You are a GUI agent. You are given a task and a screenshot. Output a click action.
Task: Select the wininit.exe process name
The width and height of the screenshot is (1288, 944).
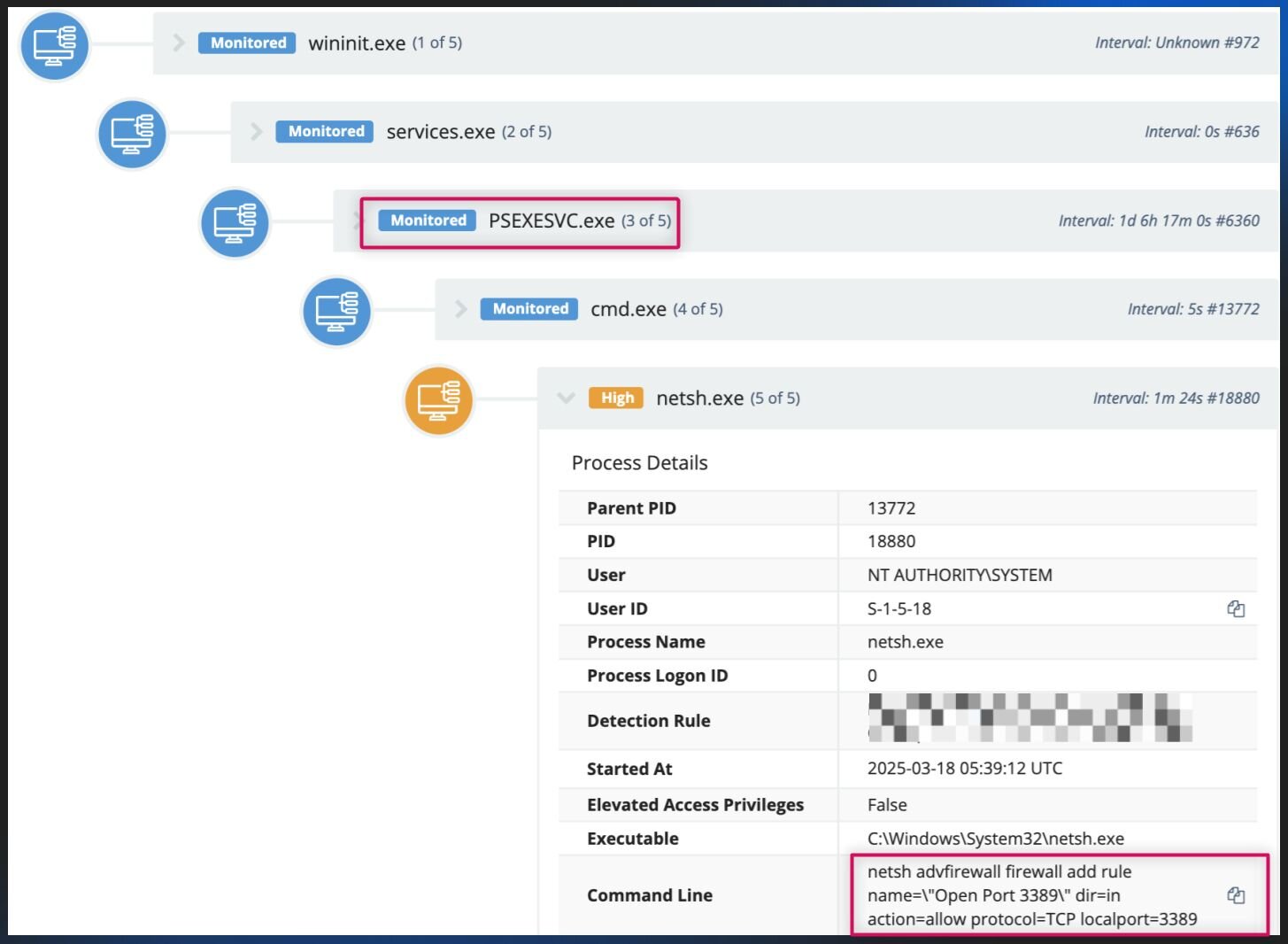coord(357,43)
